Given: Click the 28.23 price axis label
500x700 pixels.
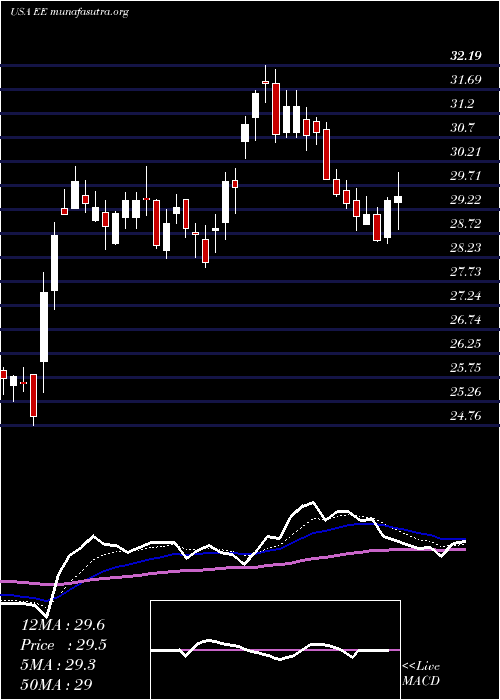Looking at the screenshot, I should point(466,248).
